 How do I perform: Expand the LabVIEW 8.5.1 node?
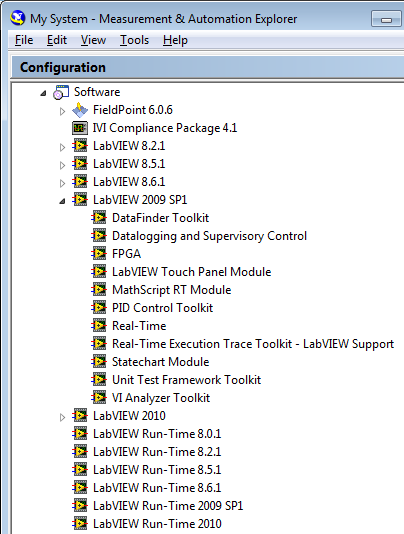pos(62,165)
